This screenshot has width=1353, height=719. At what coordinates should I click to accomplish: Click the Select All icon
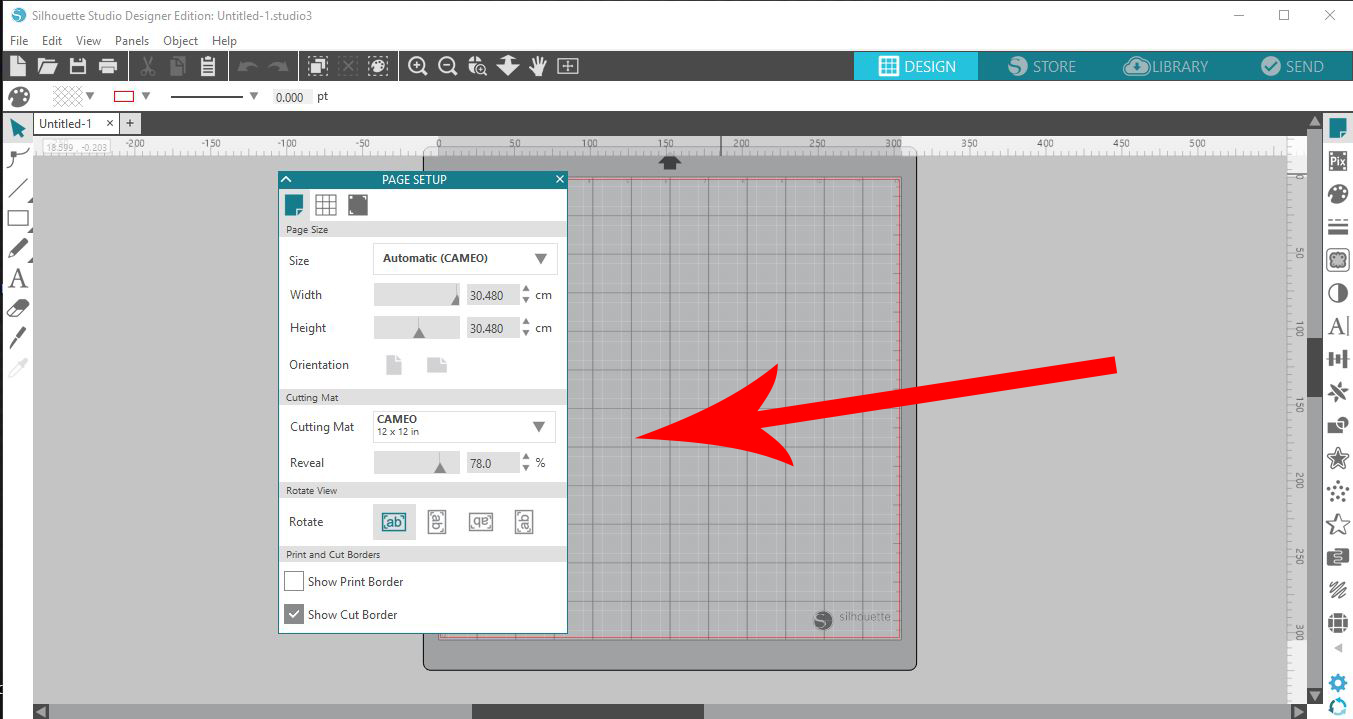(x=318, y=66)
